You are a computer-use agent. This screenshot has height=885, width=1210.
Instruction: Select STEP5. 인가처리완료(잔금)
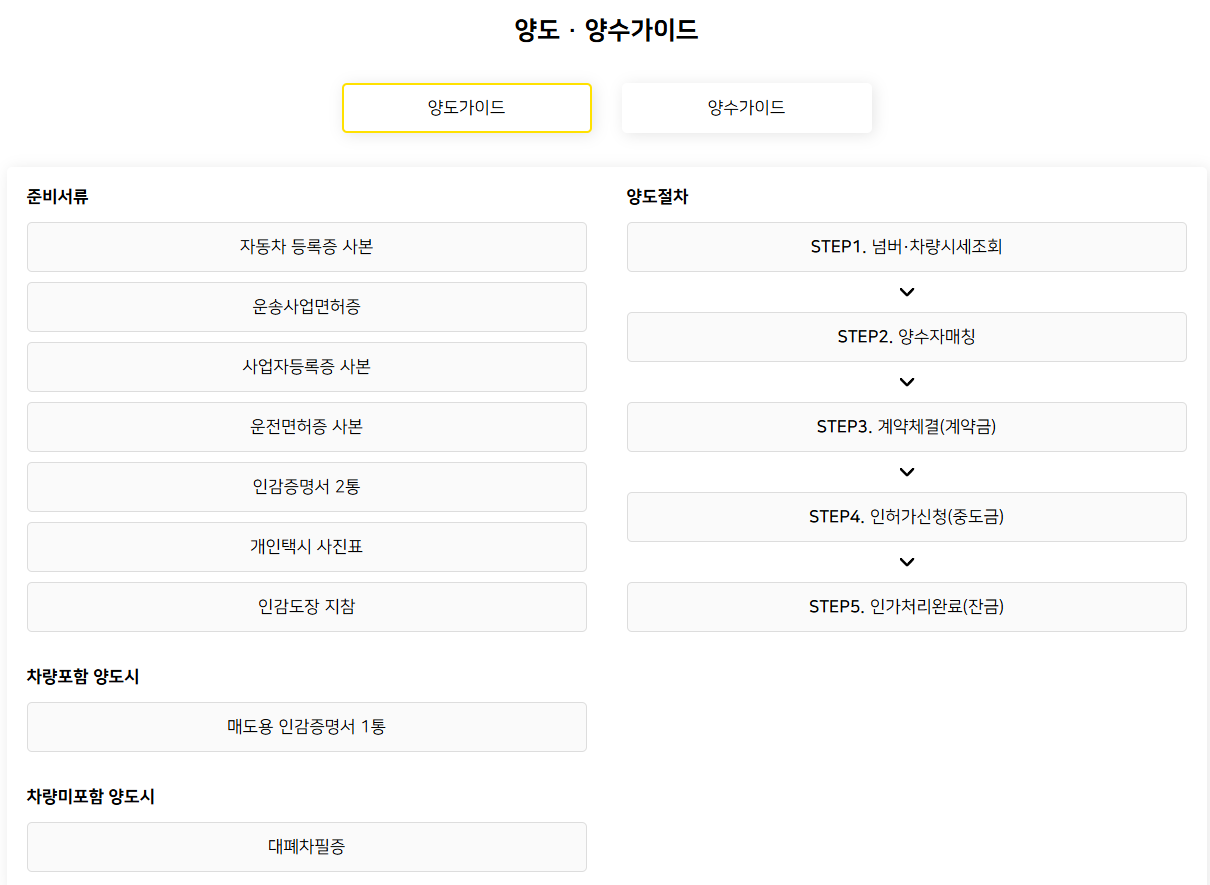[x=907, y=607]
